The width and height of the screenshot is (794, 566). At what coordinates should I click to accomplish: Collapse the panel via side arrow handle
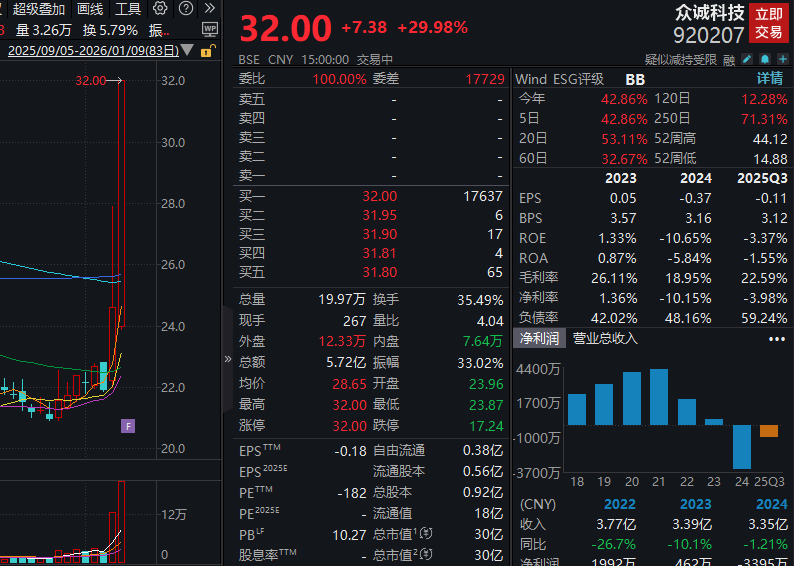(228, 359)
